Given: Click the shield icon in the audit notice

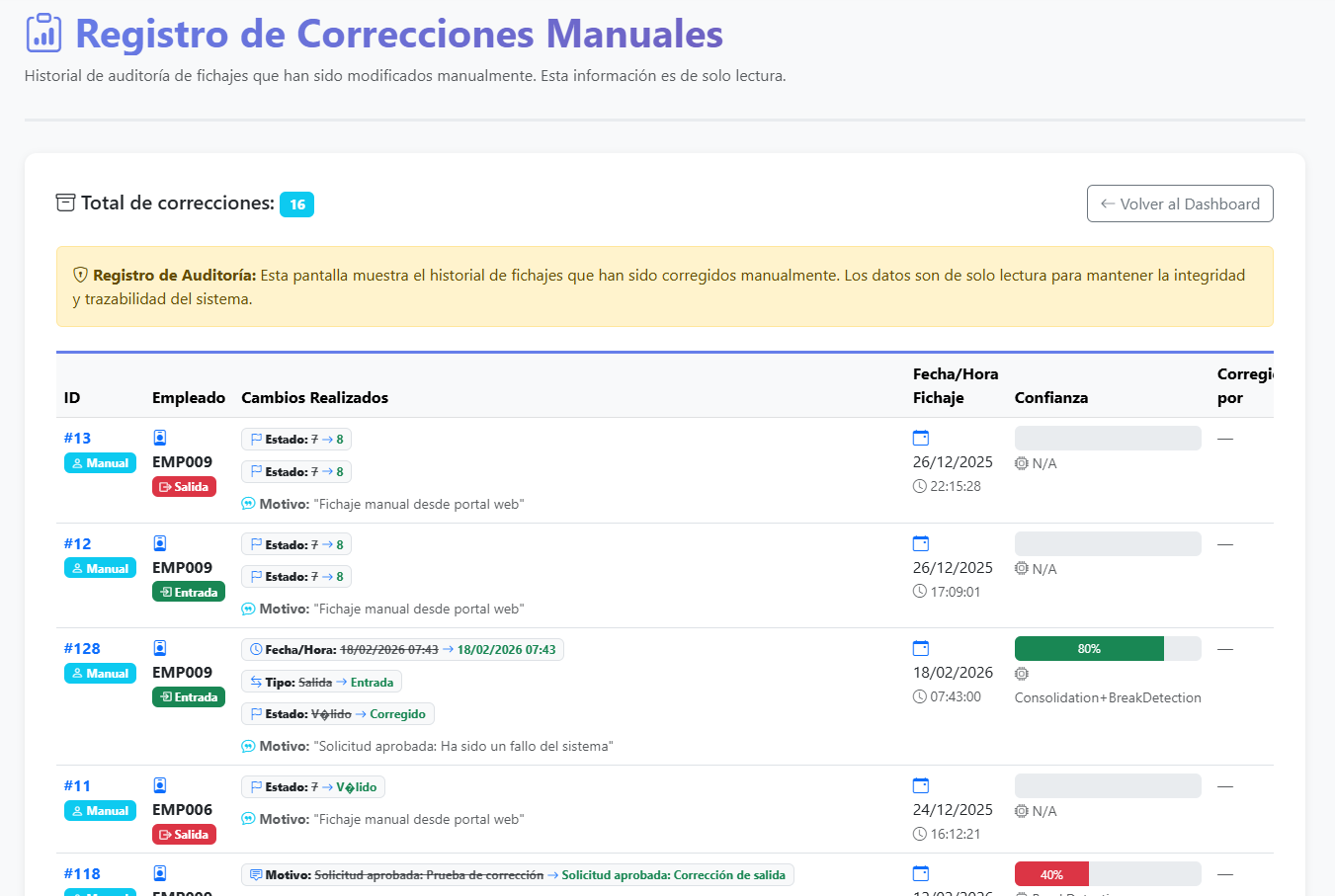Looking at the screenshot, I should point(81,276).
